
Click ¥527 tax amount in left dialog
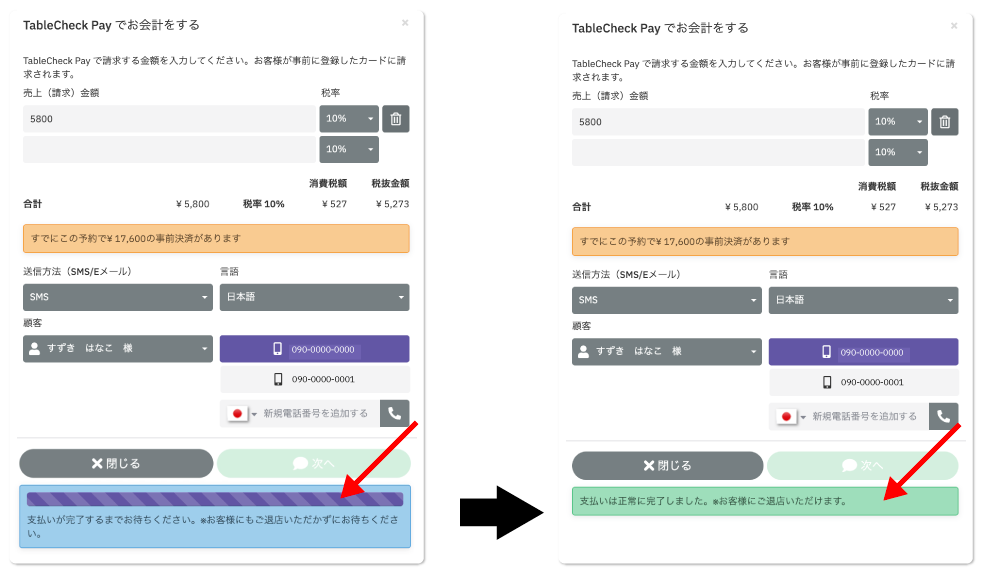334,204
